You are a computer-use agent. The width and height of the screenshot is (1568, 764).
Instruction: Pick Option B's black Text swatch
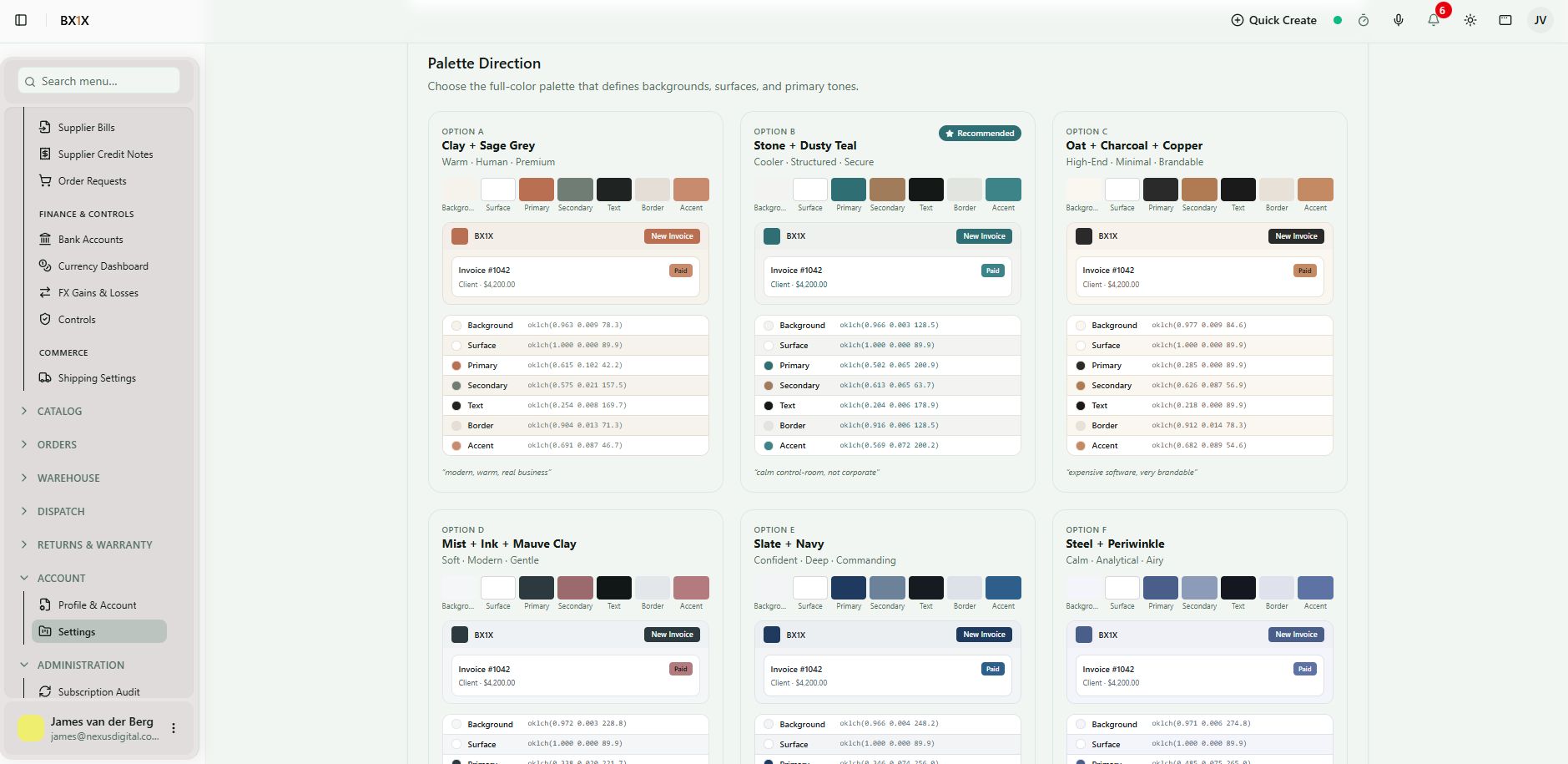[x=926, y=190]
